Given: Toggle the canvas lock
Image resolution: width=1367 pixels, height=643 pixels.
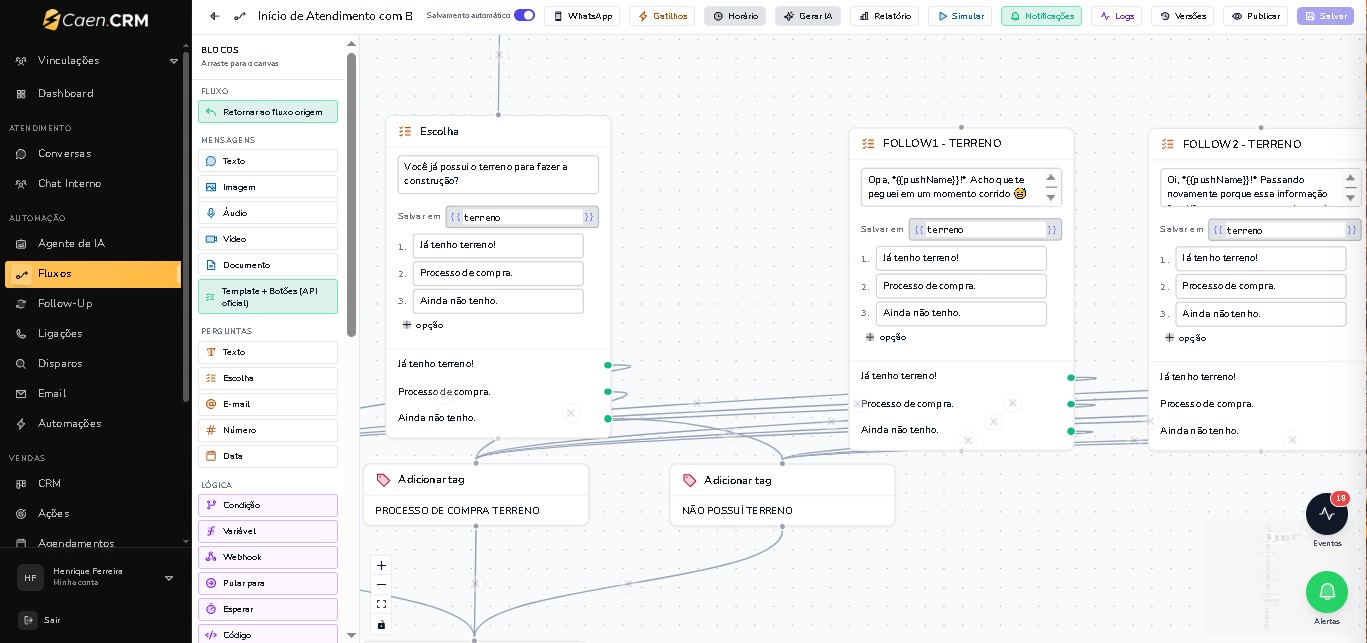Looking at the screenshot, I should click(381, 625).
